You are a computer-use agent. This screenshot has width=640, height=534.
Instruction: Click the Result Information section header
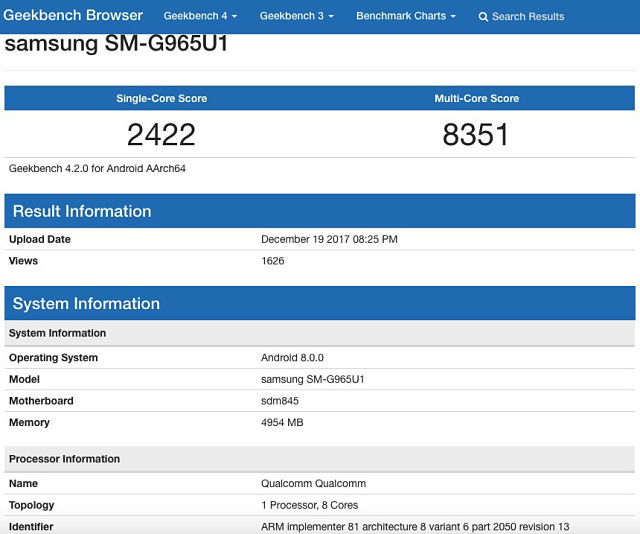pos(320,211)
